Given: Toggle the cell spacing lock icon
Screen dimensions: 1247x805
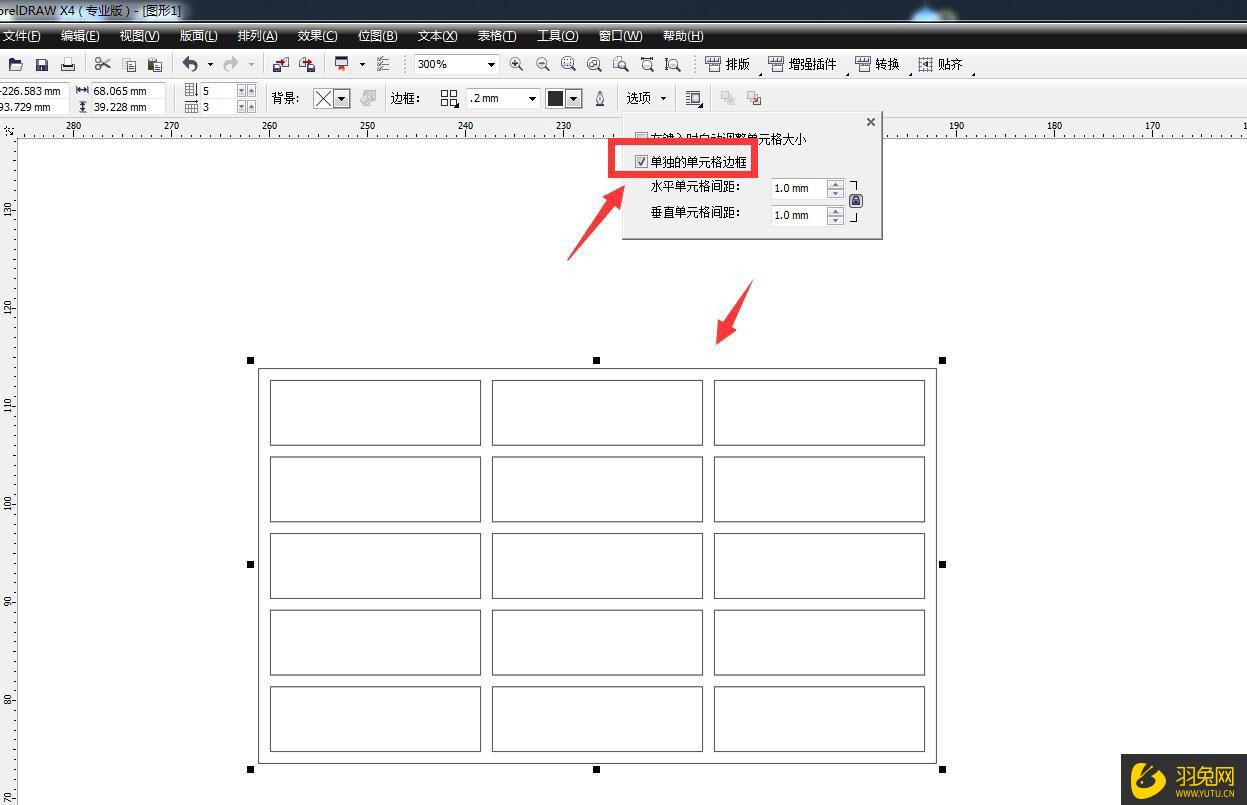Looking at the screenshot, I should pyautogui.click(x=856, y=201).
